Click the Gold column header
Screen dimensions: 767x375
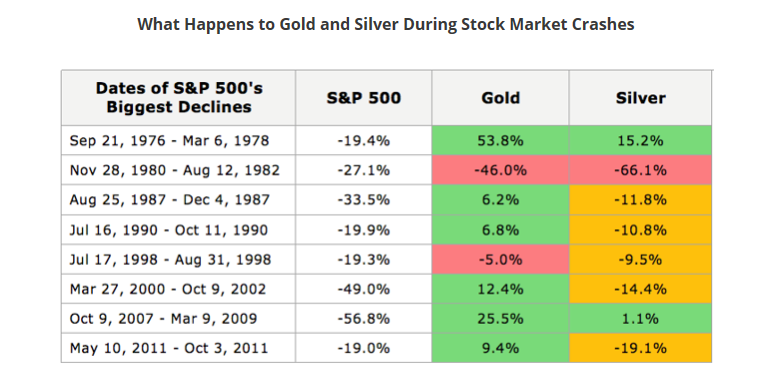pos(500,98)
